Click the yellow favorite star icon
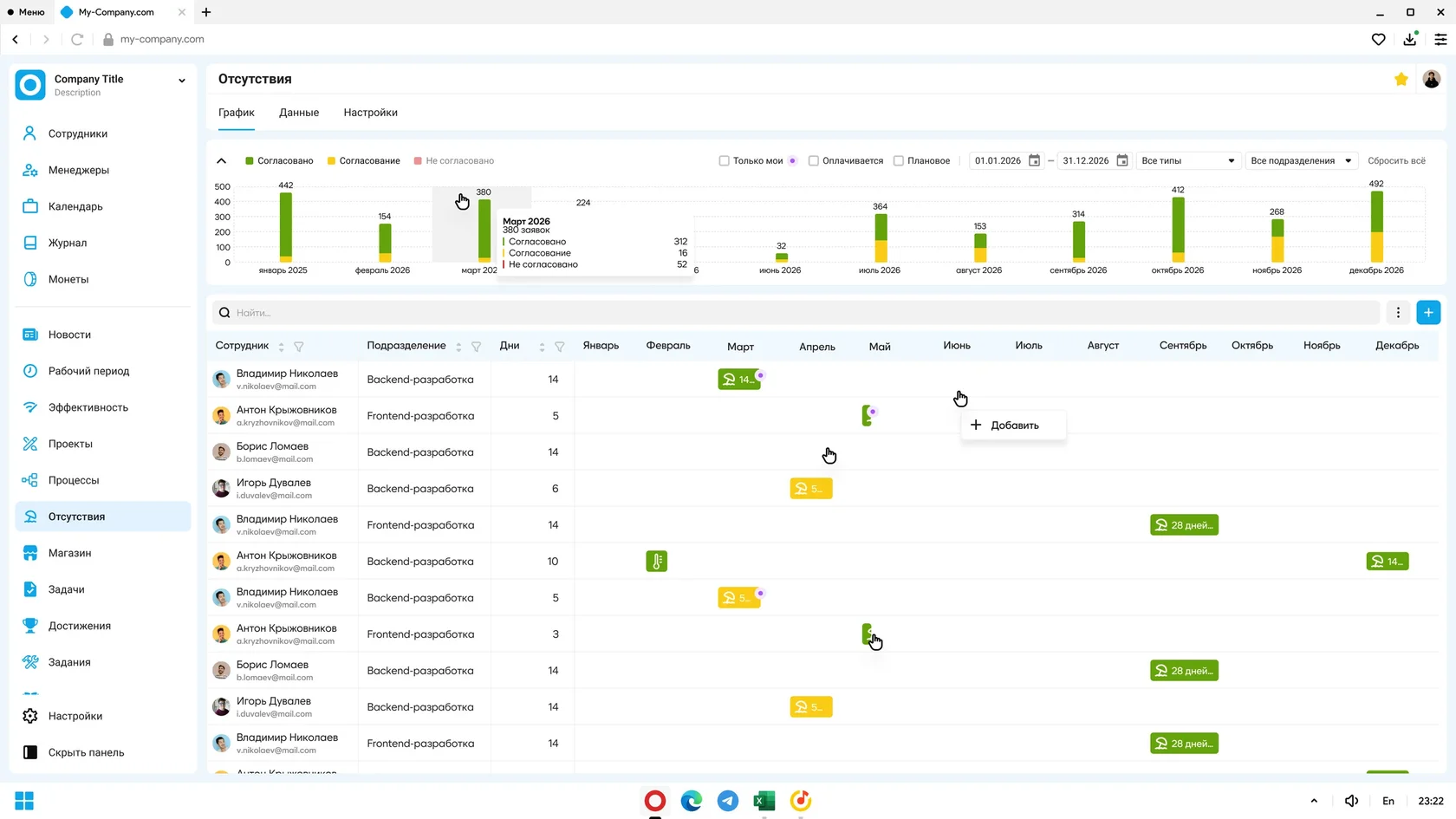Screen dimensions: 1456x819 [x=1401, y=79]
